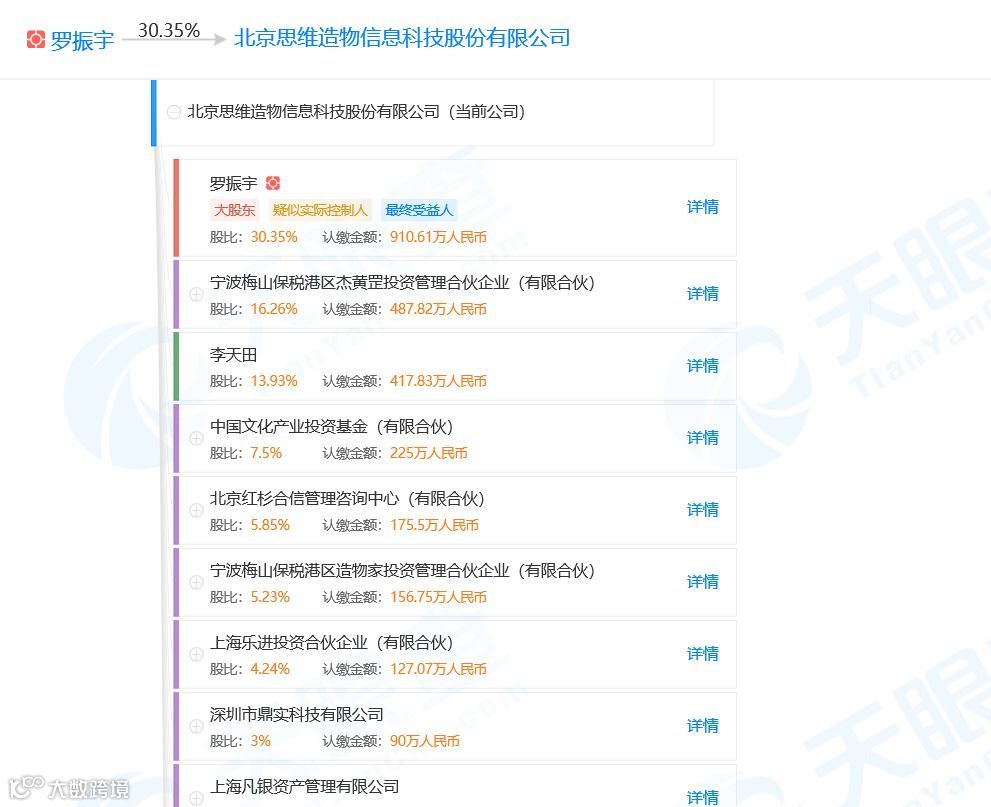Image resolution: width=991 pixels, height=807 pixels.
Task: Open 详情 for 宁波梅山保税港区造物家投资管理合伙企业
Action: 703,582
